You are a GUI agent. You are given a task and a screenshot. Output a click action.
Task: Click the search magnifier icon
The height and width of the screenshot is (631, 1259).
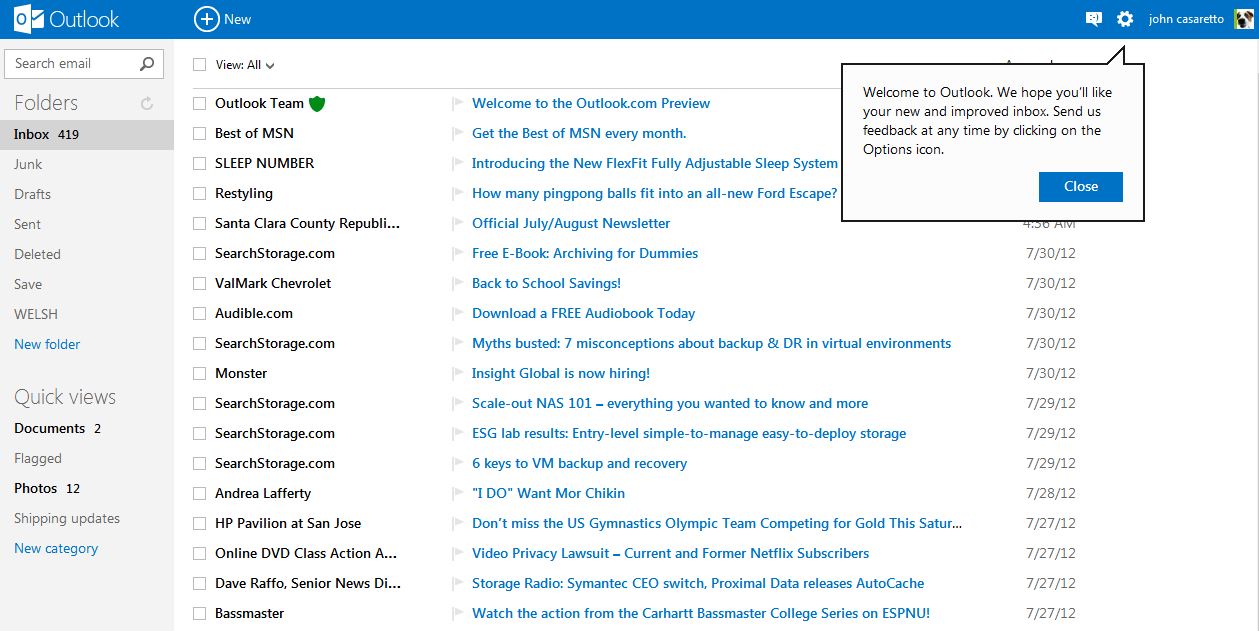(147, 63)
